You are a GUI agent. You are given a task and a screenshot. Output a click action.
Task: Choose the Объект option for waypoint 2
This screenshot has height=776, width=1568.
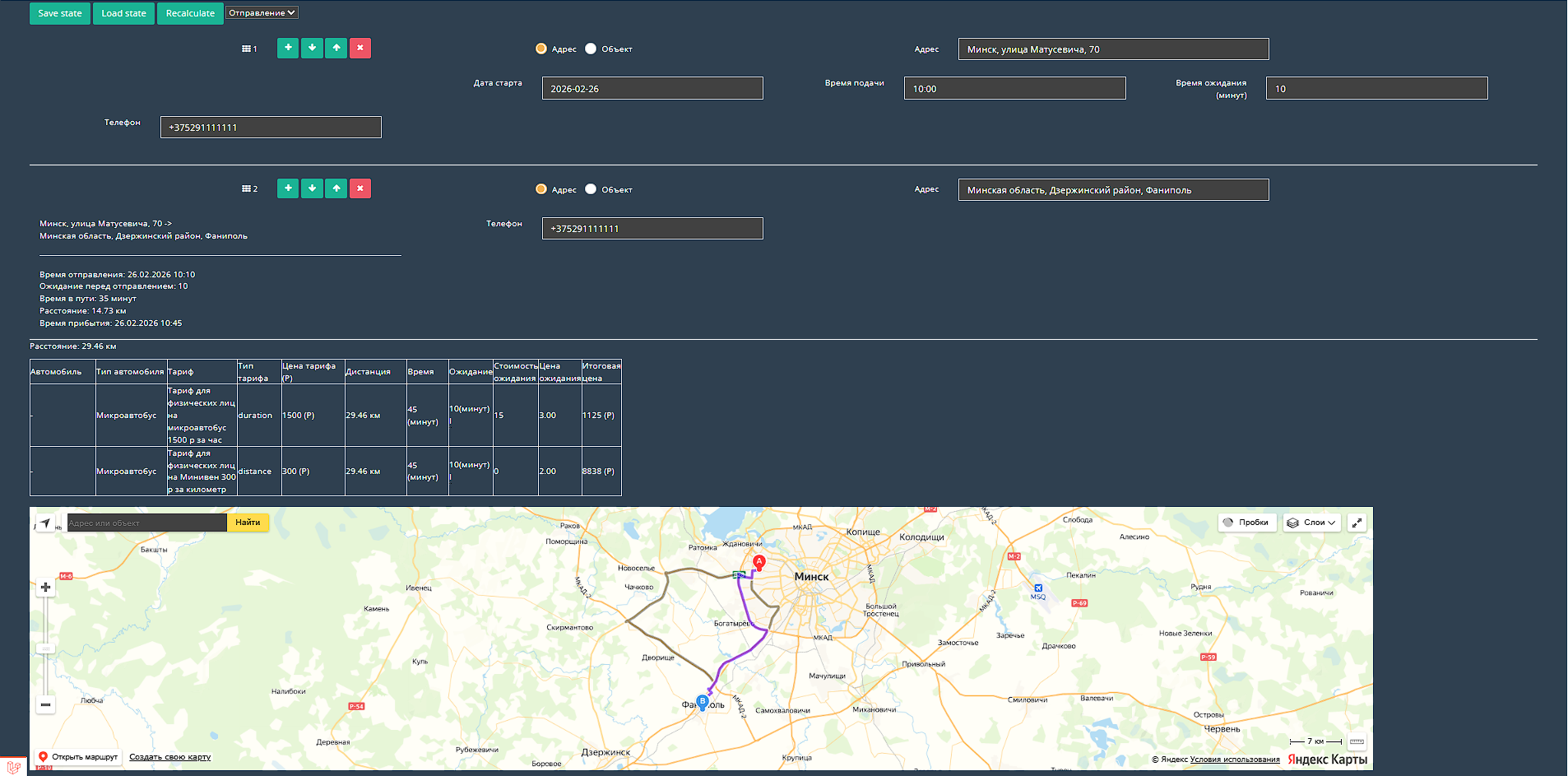click(x=591, y=189)
